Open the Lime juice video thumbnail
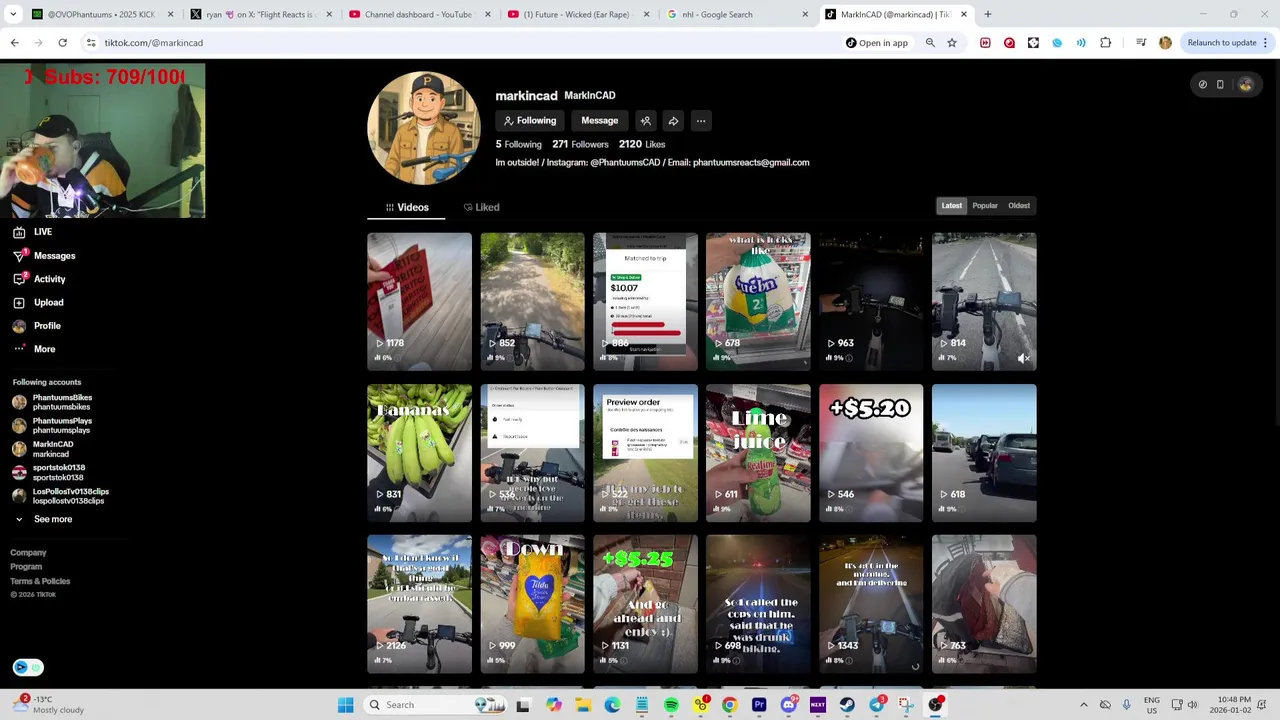The image size is (1280, 720). [x=758, y=453]
